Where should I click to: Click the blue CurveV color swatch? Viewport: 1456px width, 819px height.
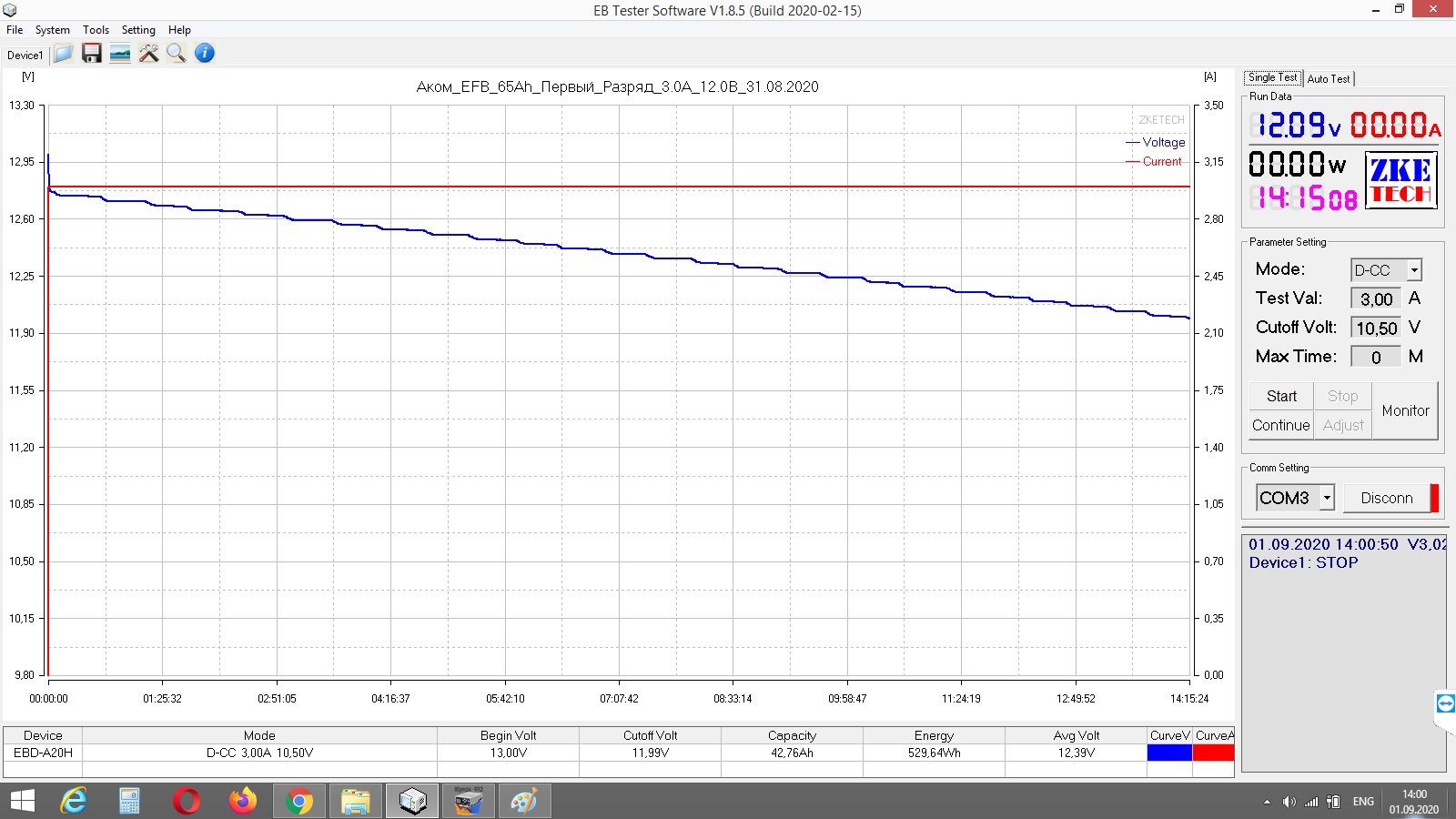[1169, 753]
